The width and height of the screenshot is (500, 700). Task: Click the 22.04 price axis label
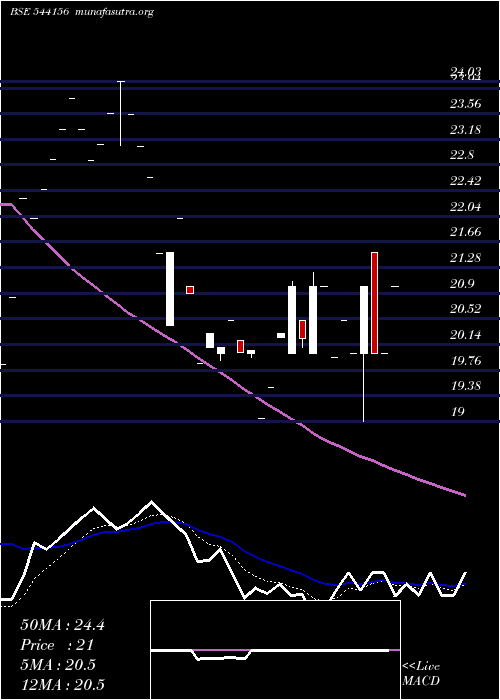pyautogui.click(x=465, y=207)
